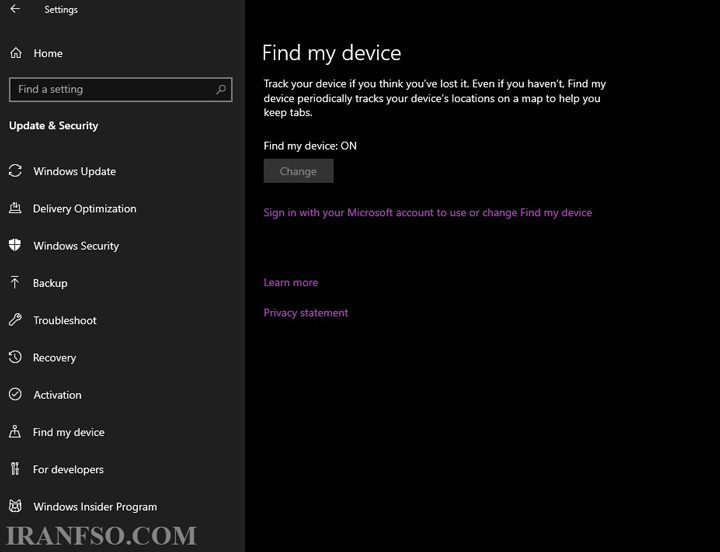Click the Find my device person icon
Image resolution: width=720 pixels, height=552 pixels.
[x=15, y=432]
